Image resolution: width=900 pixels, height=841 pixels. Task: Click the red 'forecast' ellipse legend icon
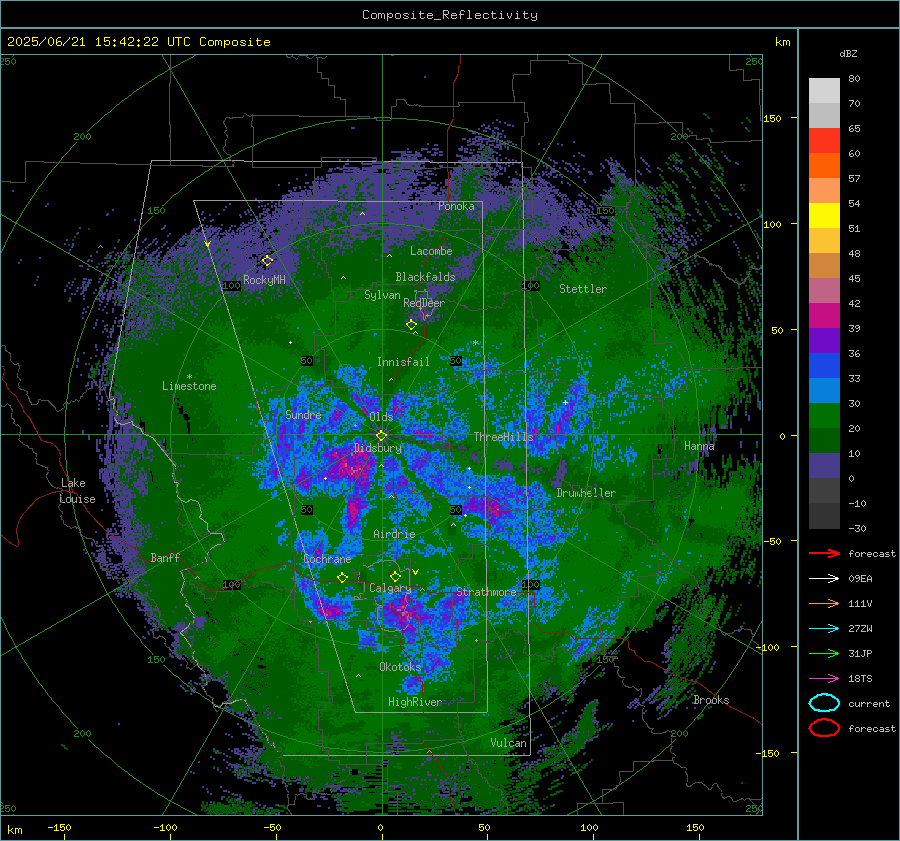tap(824, 728)
